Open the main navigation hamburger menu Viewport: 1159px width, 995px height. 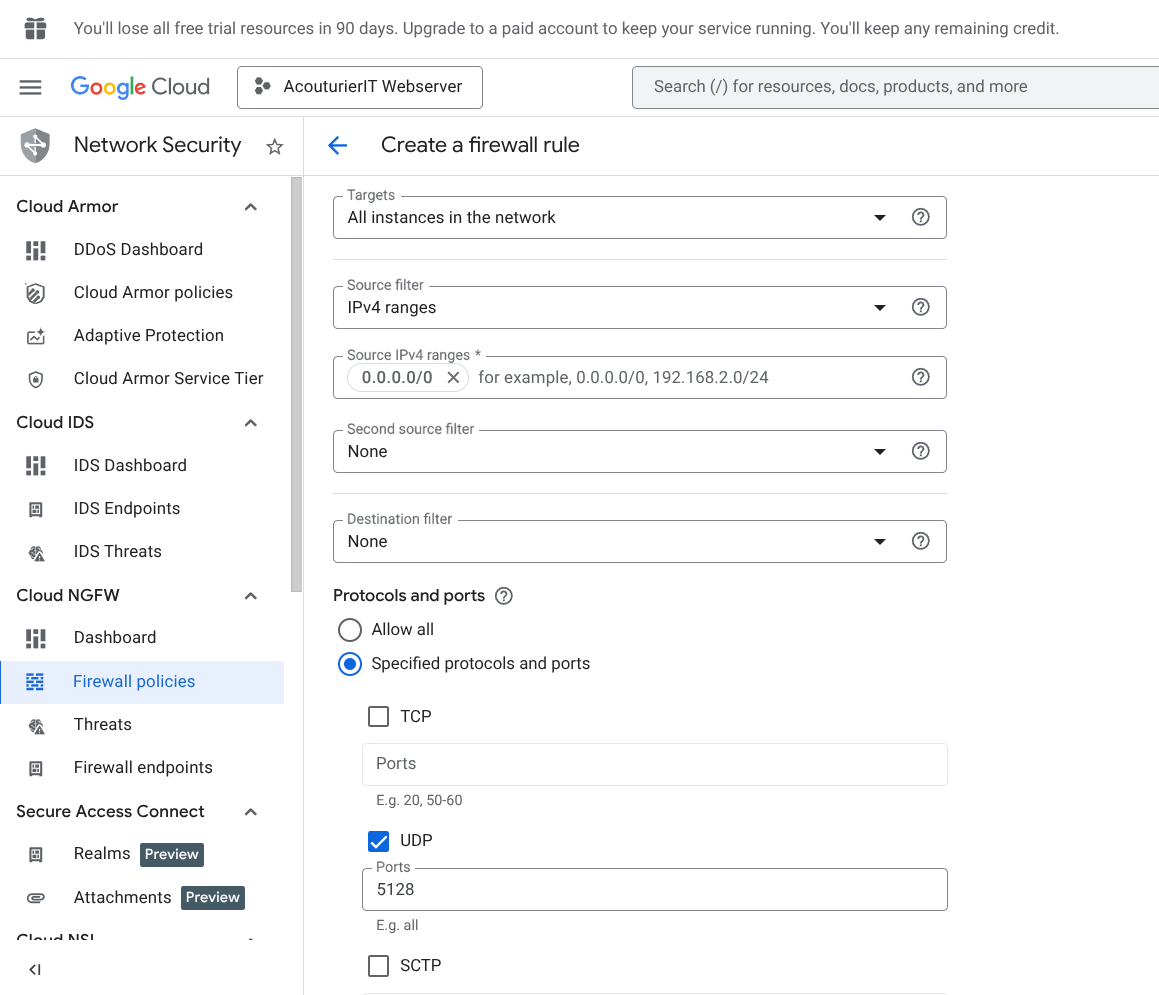tap(30, 87)
